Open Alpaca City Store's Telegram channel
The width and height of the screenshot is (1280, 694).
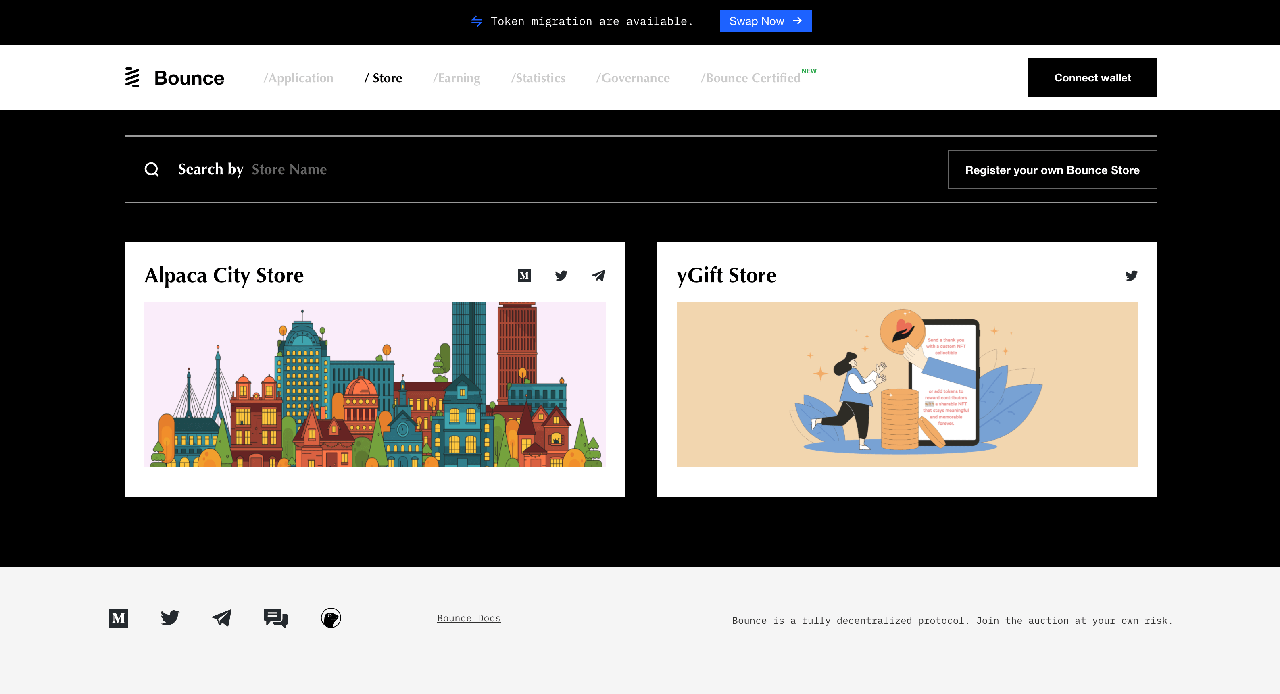598,276
